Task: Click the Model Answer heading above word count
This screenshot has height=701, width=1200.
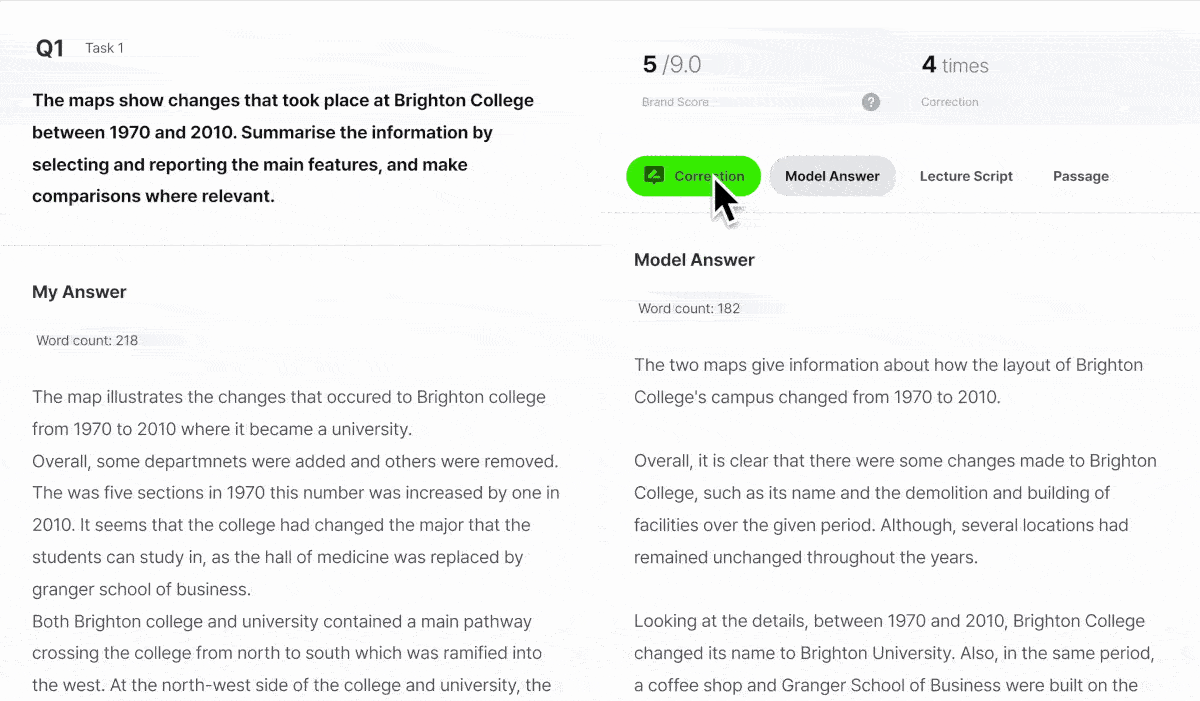Action: (694, 260)
